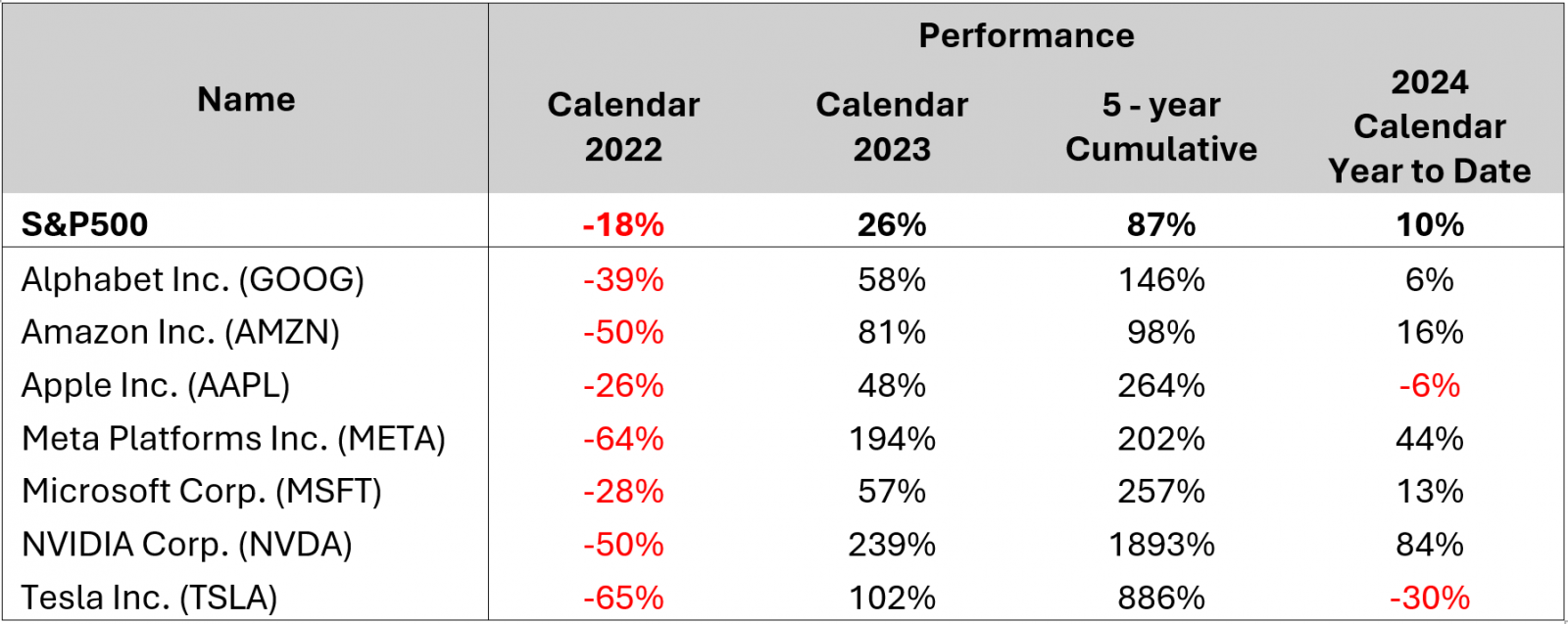
Task: Click the Tesla Inc. (TSLA) cell
Action: [149, 597]
